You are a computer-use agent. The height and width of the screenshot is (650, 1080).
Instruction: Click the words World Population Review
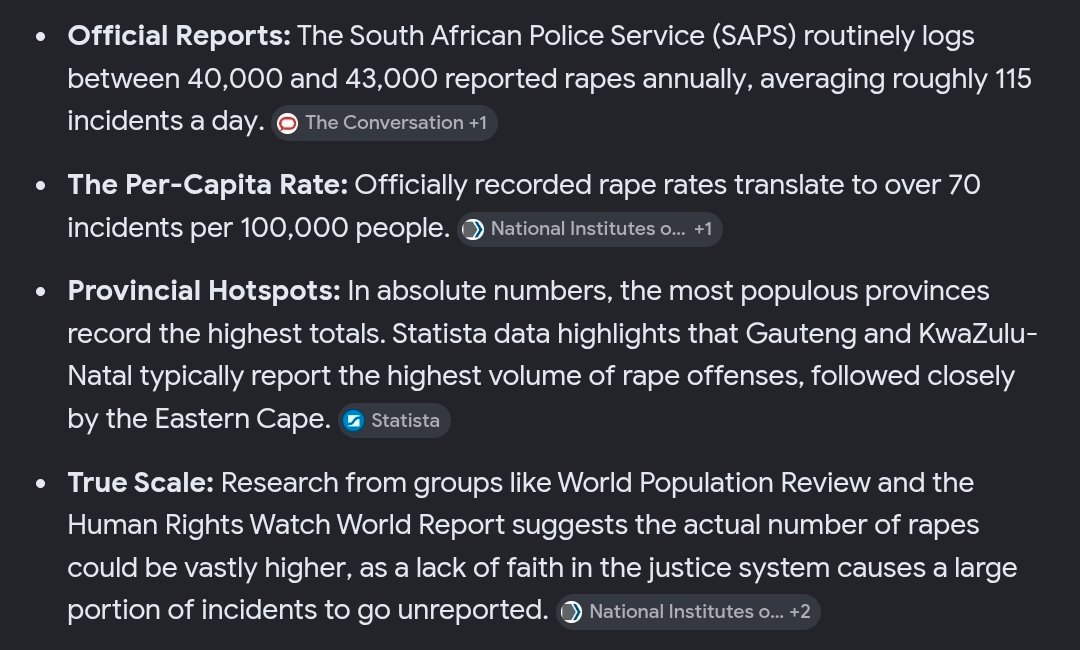[x=714, y=483]
